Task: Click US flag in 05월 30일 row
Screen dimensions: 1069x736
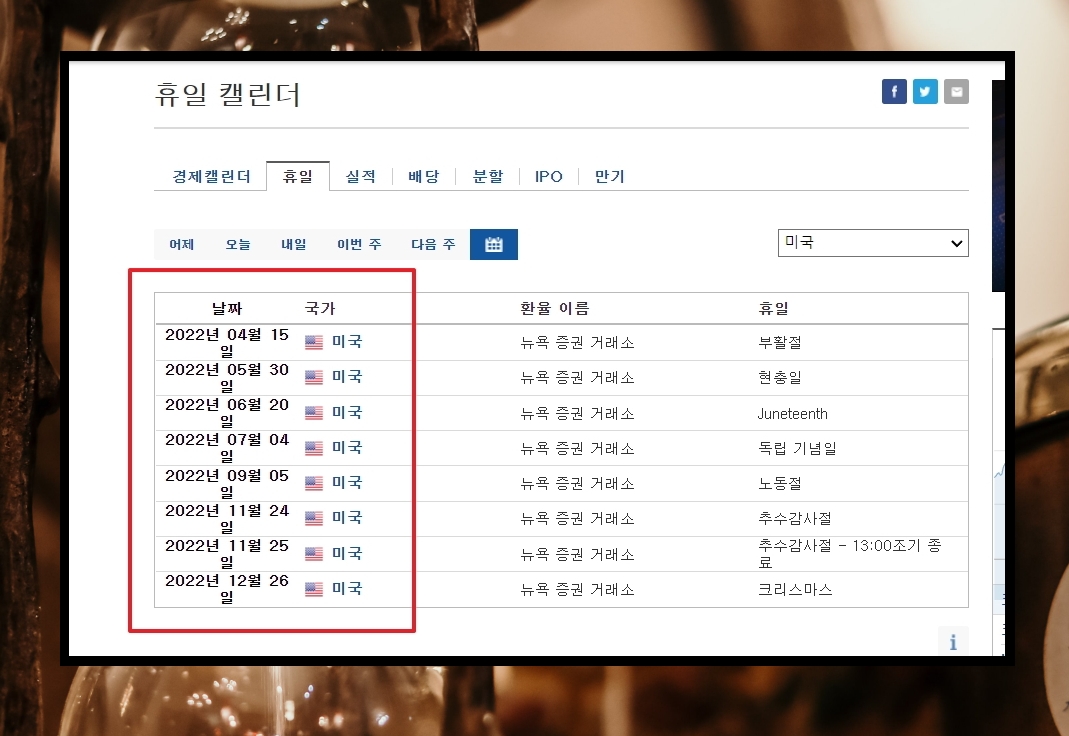Action: click(314, 377)
